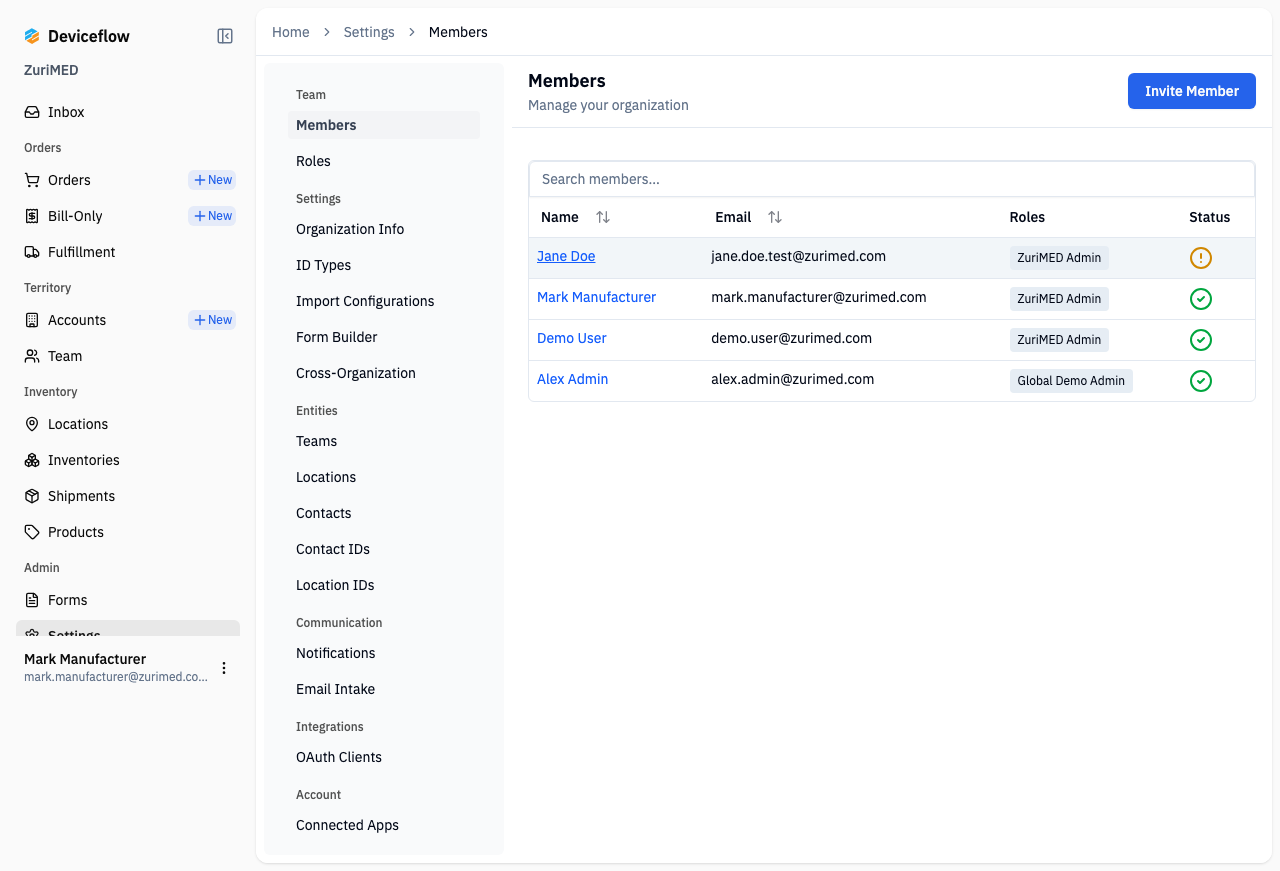Open Teams under Entities
This screenshot has width=1280, height=871.
tap(384, 441)
